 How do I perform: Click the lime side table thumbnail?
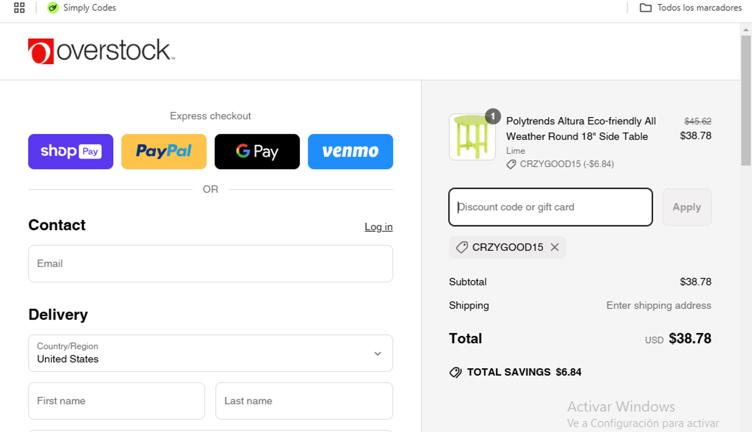tap(472, 137)
